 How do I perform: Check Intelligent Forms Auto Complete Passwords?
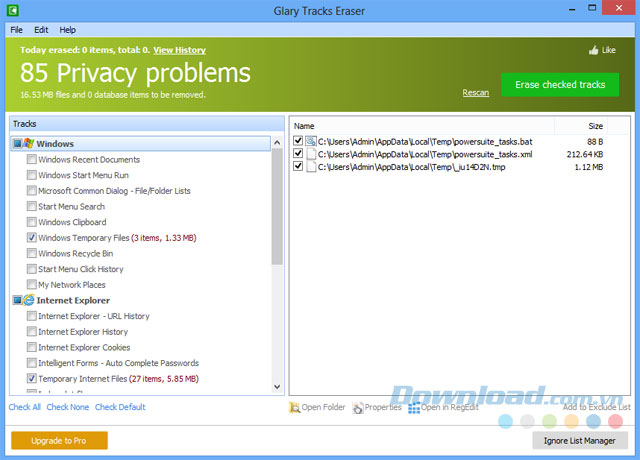click(x=31, y=363)
